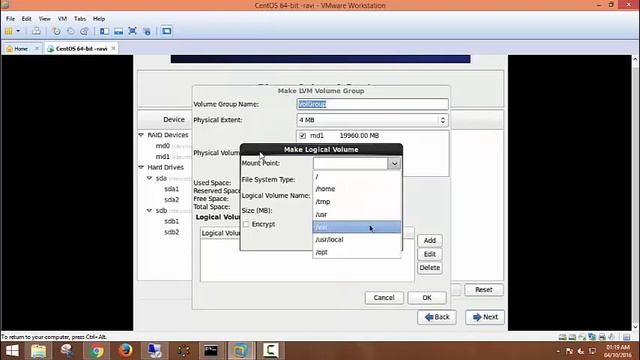Choose /usr from the mount point list

357,214
